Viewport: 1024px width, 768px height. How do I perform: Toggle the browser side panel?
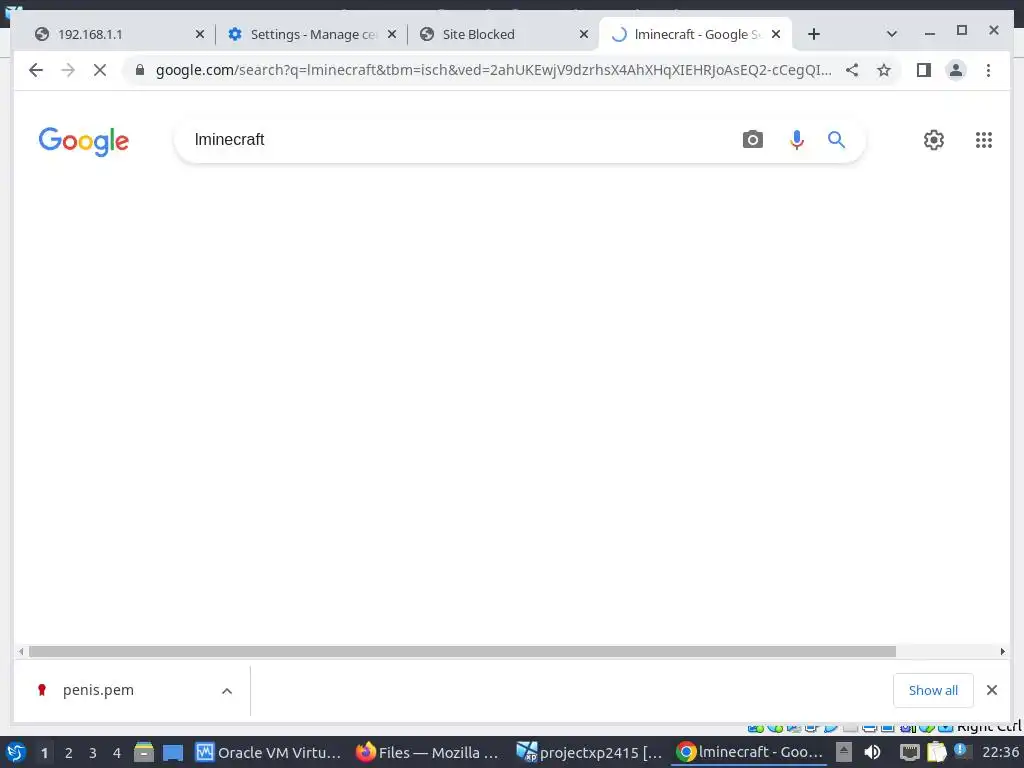point(923,70)
